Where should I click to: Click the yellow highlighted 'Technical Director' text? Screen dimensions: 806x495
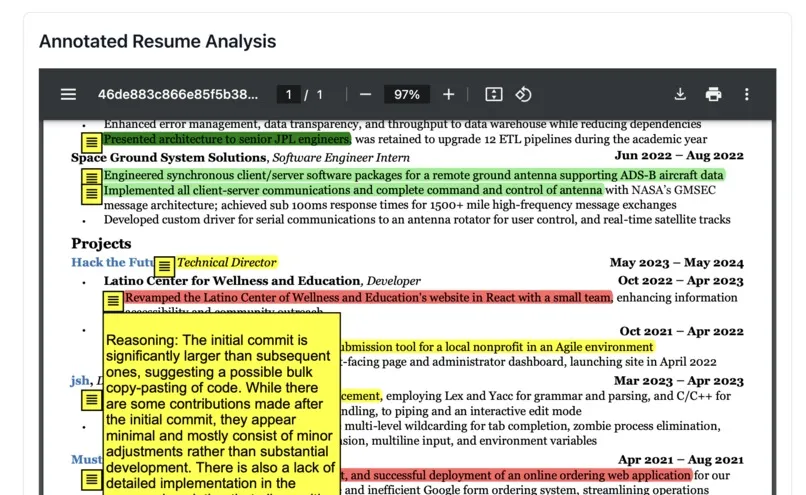[x=227, y=263]
